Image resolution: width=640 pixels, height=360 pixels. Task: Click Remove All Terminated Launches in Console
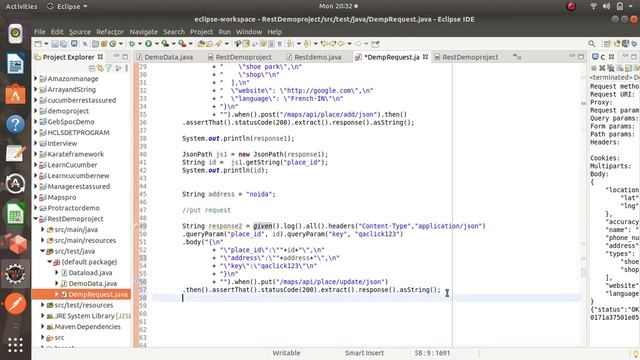tap(610, 68)
